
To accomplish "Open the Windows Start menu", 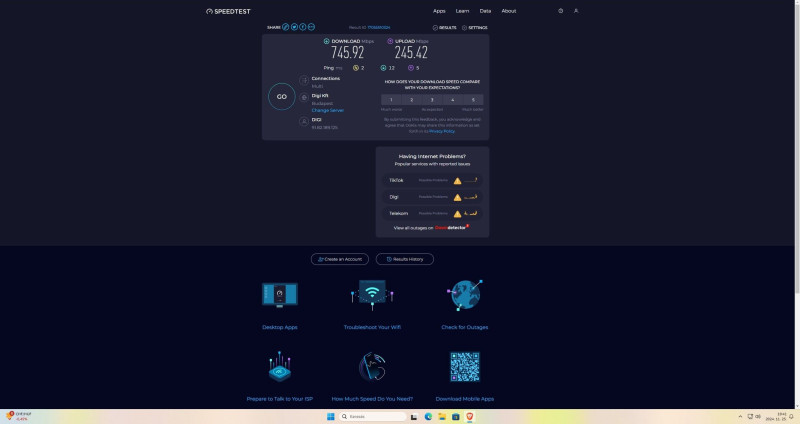I will 331,416.
